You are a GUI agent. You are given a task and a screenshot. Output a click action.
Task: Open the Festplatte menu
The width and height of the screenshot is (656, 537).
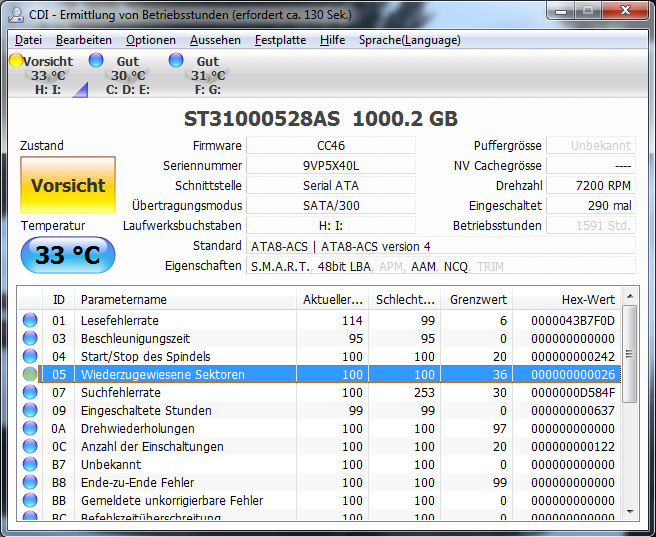pos(280,40)
